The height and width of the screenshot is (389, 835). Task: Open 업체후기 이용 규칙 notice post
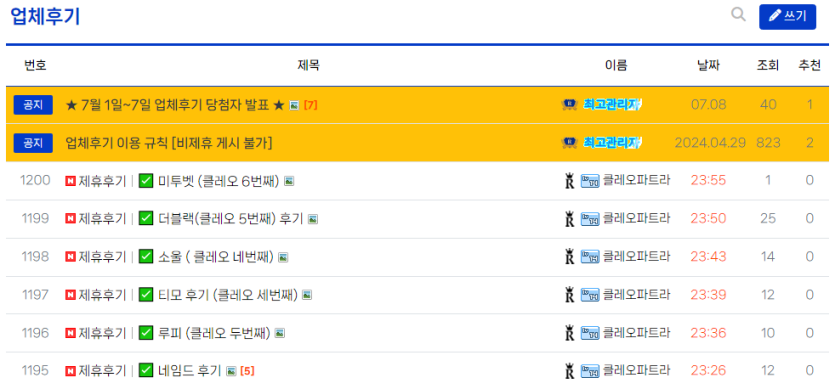(x=169, y=143)
